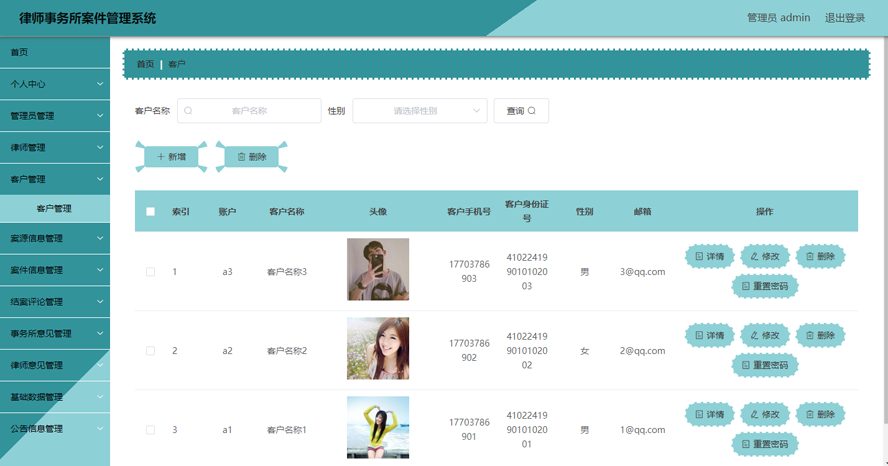
Task: Tick the checkbox for row a1
Action: (x=150, y=430)
